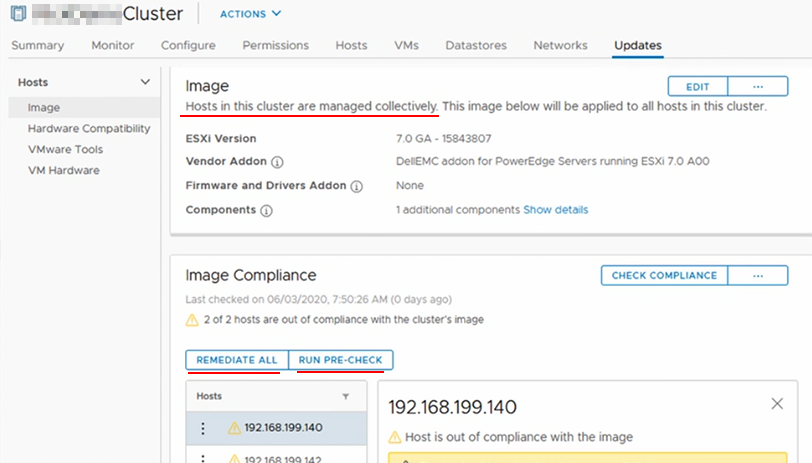The height and width of the screenshot is (463, 812).
Task: Select Image in the sidebar
Action: (x=84, y=107)
